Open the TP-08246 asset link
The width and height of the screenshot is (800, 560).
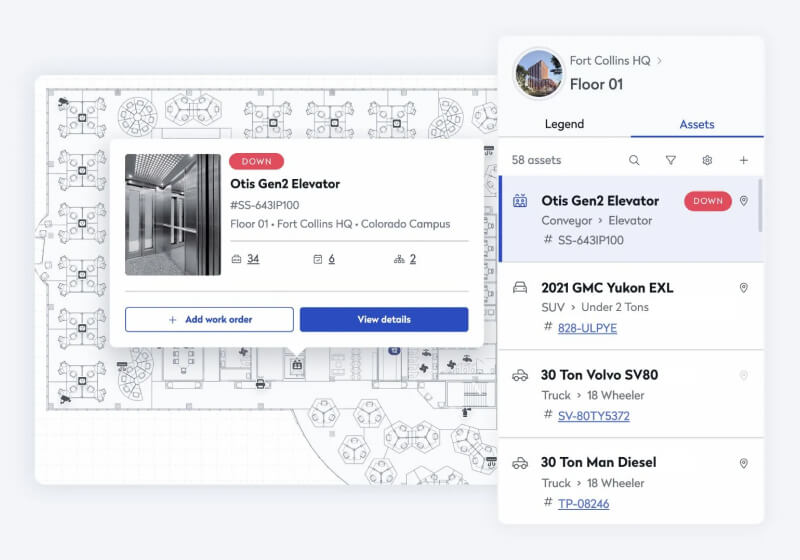pyautogui.click(x=583, y=504)
